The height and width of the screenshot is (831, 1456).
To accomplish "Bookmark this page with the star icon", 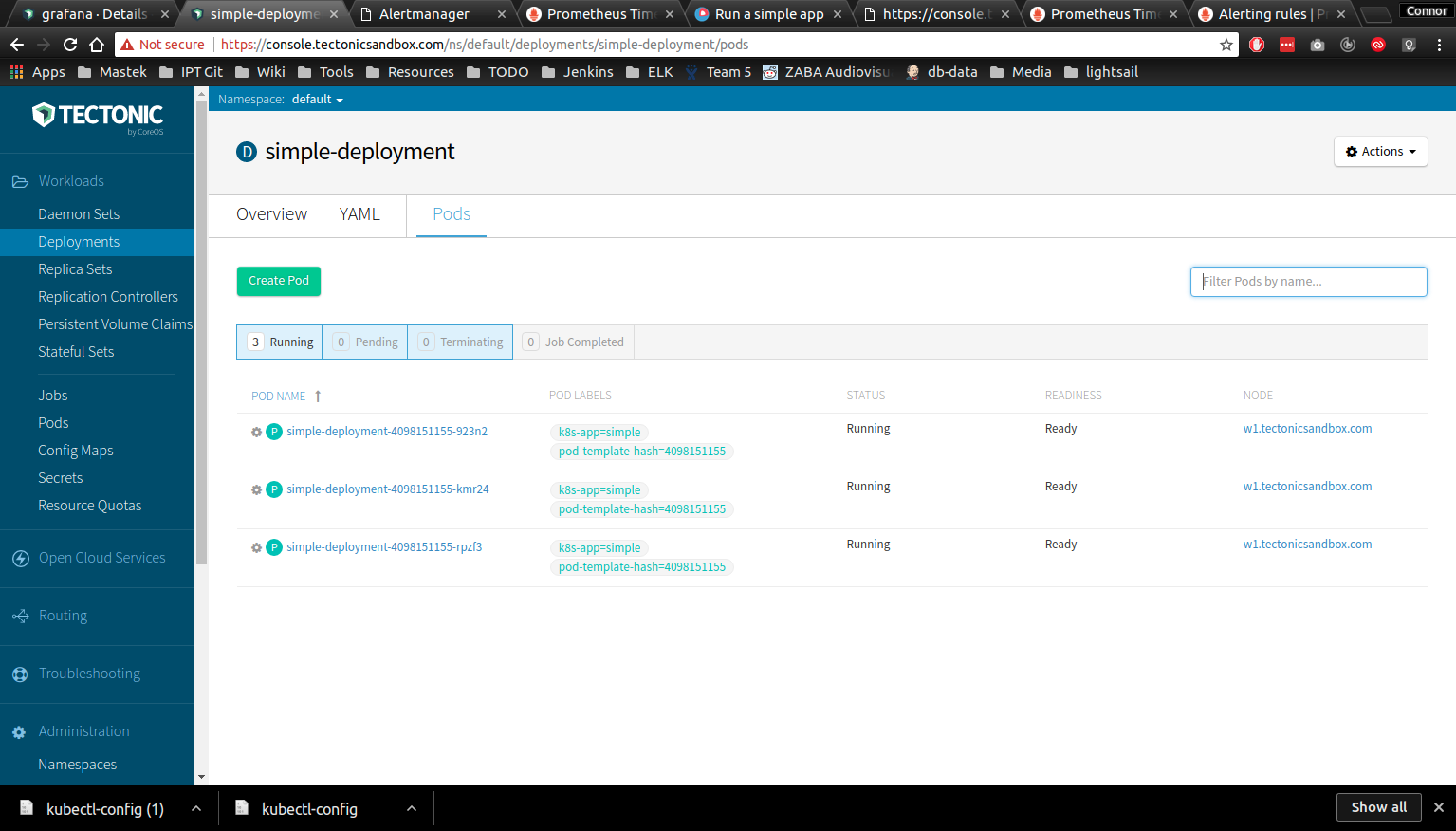I will click(x=1226, y=45).
